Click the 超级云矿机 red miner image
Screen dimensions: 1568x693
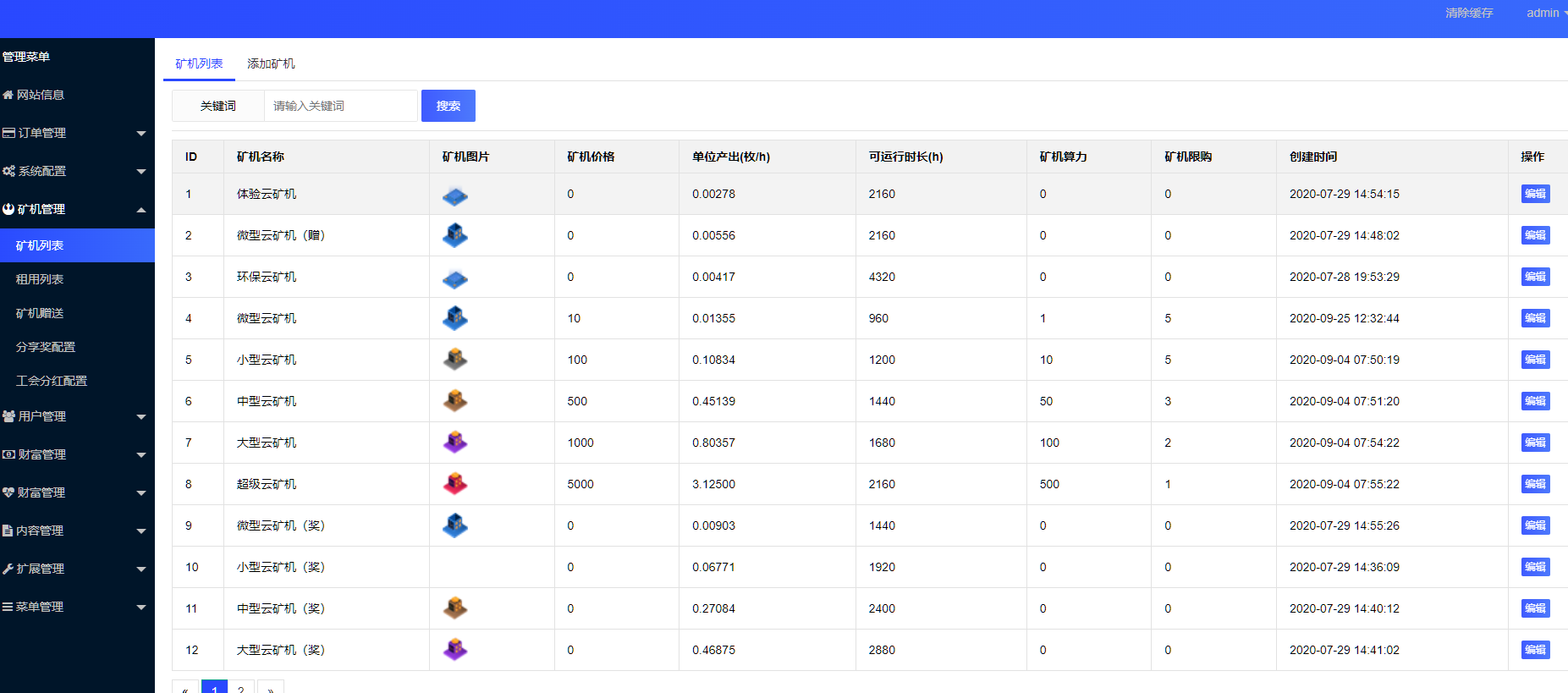point(454,484)
